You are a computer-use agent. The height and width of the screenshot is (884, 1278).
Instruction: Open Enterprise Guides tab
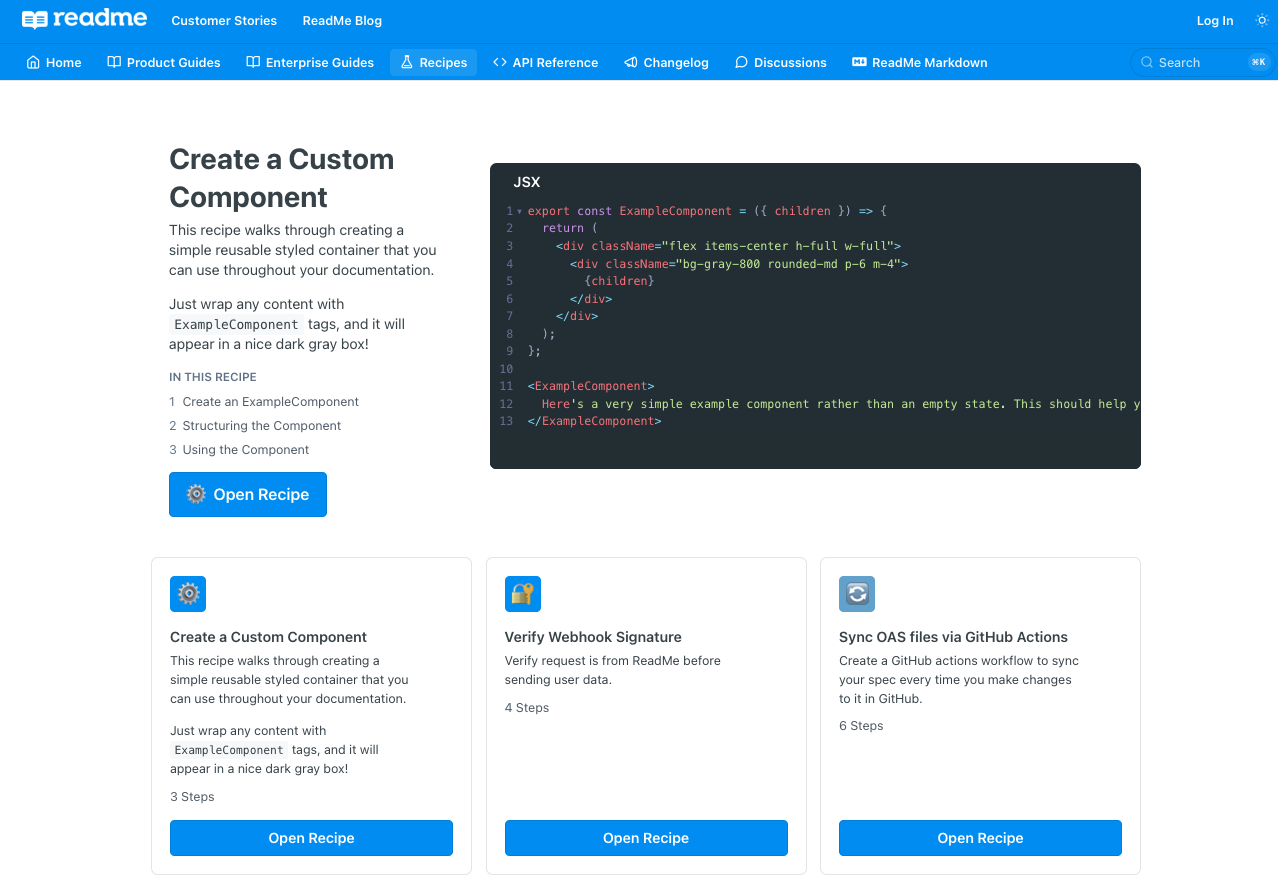[310, 62]
